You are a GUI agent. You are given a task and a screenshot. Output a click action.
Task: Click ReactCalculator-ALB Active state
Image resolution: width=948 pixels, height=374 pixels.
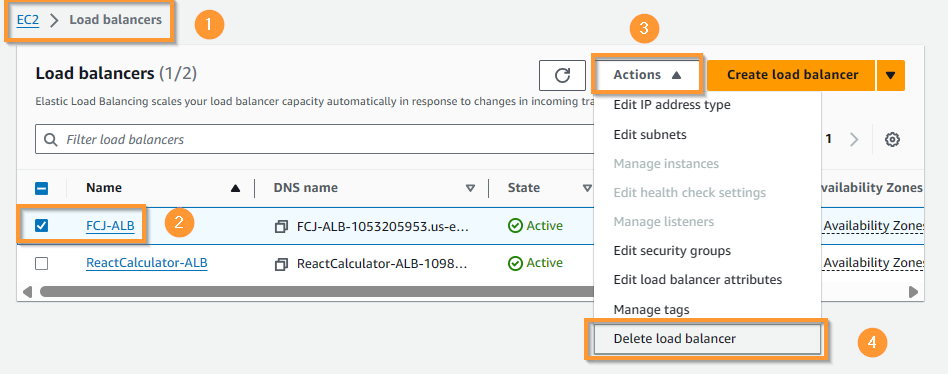(535, 263)
